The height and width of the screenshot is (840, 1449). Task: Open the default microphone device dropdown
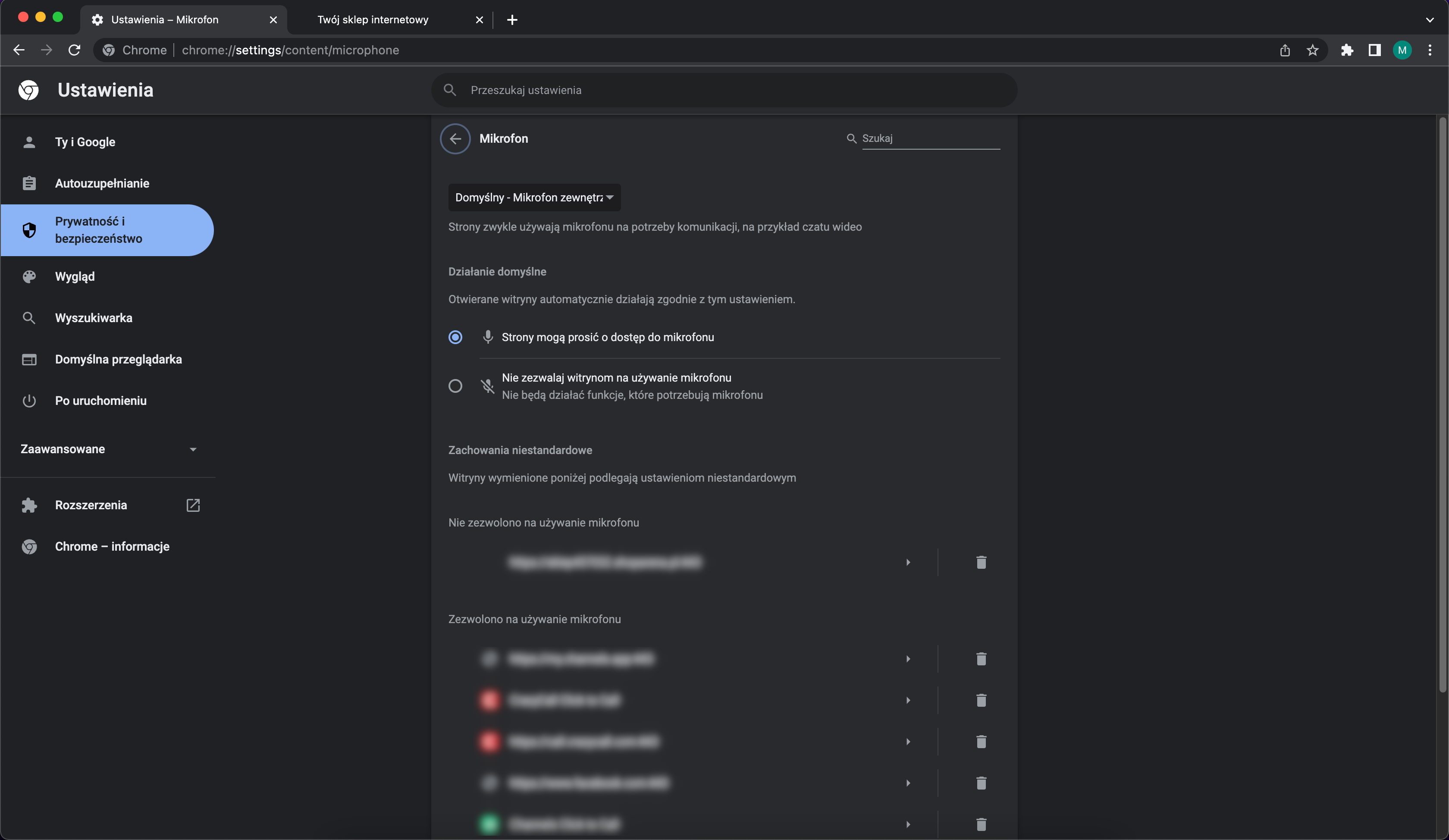click(x=534, y=198)
